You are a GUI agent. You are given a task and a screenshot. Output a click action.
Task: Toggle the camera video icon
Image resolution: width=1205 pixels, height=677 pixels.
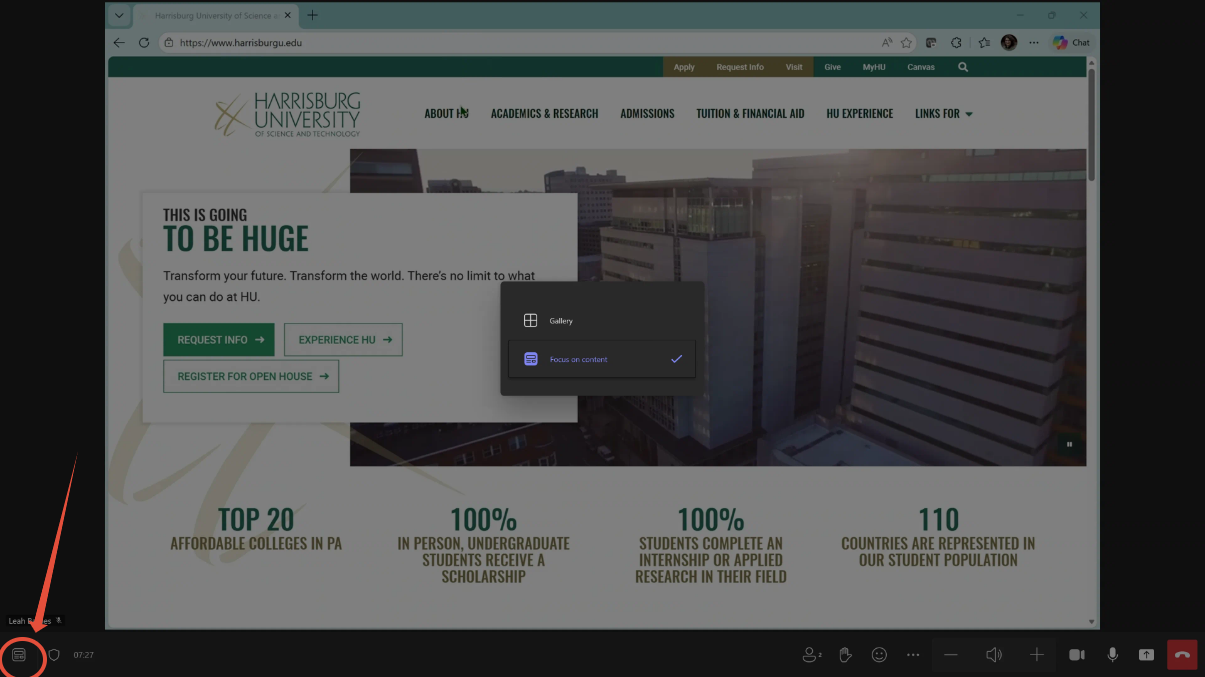1077,654
